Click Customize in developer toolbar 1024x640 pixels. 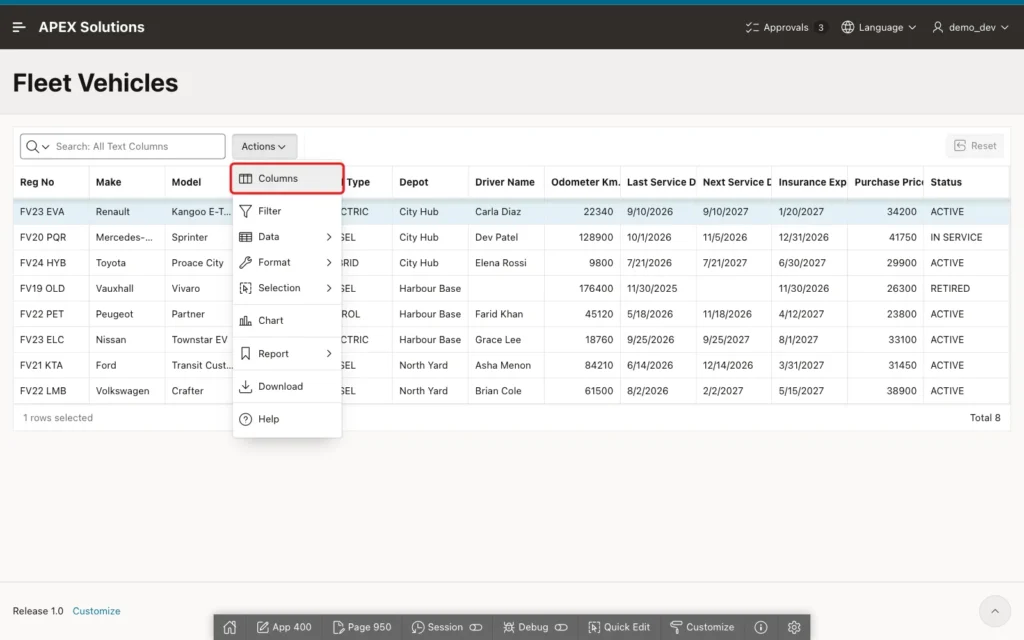click(x=702, y=627)
